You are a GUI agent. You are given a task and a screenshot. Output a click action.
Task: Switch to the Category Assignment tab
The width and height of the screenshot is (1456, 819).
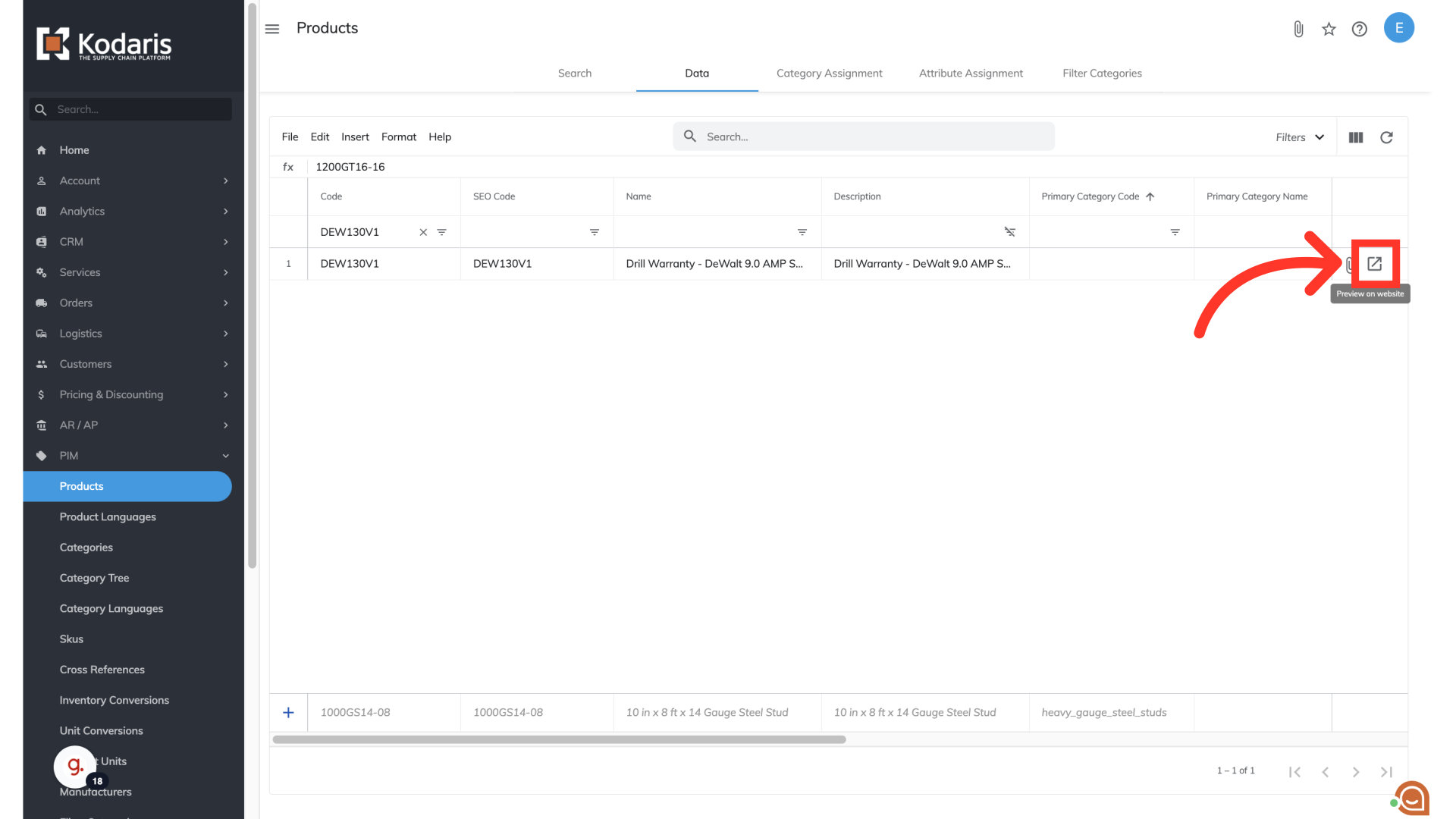[829, 74]
